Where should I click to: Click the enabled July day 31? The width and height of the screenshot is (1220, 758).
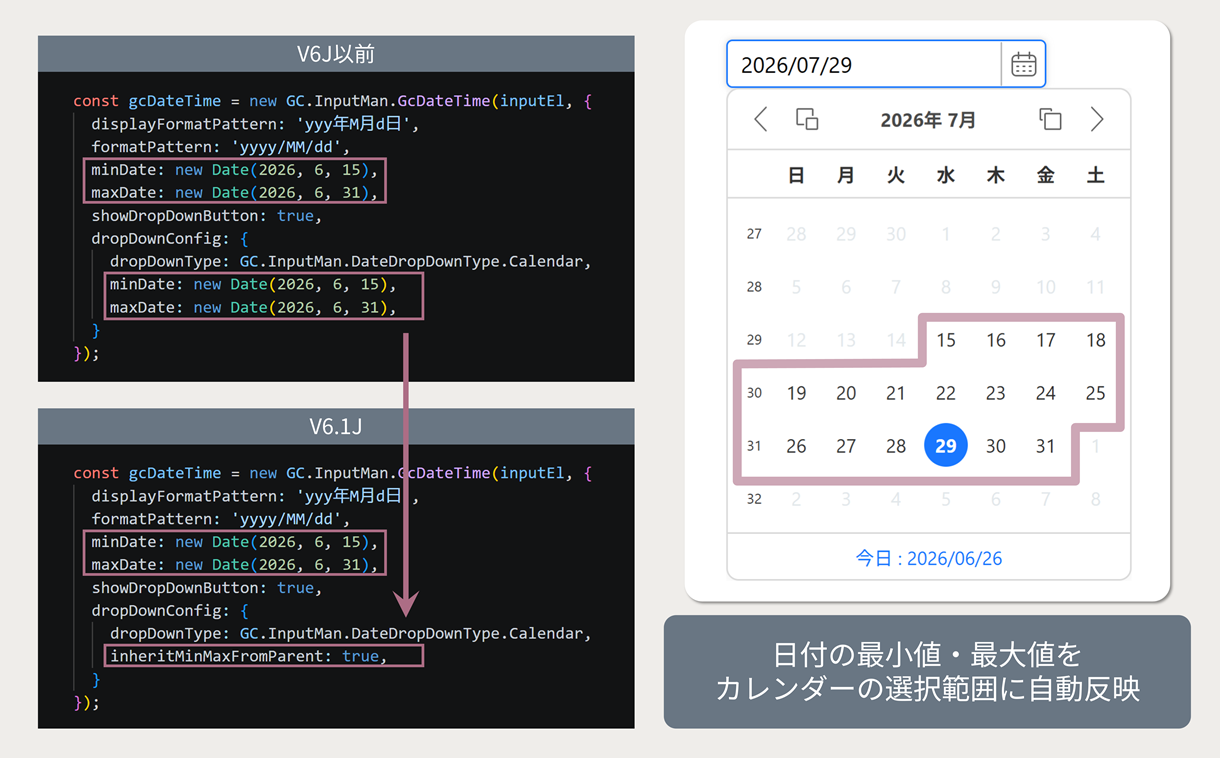point(1046,446)
